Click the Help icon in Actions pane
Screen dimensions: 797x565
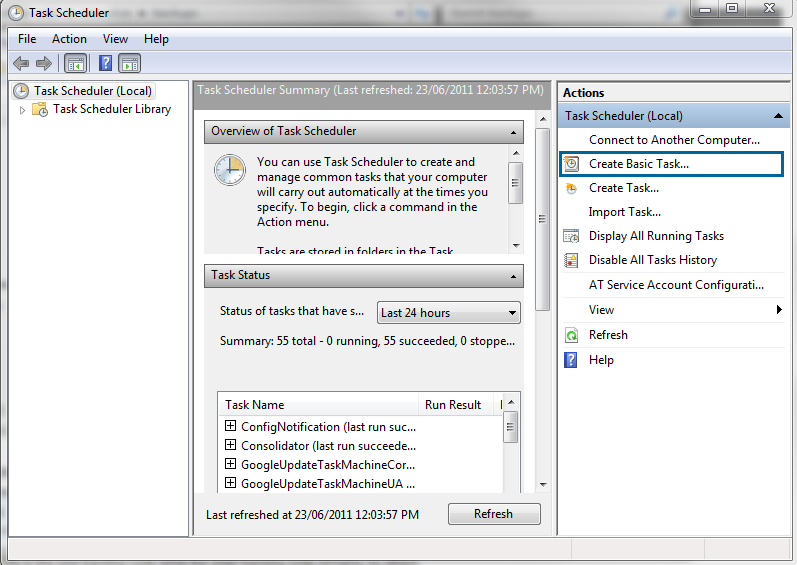coord(571,360)
